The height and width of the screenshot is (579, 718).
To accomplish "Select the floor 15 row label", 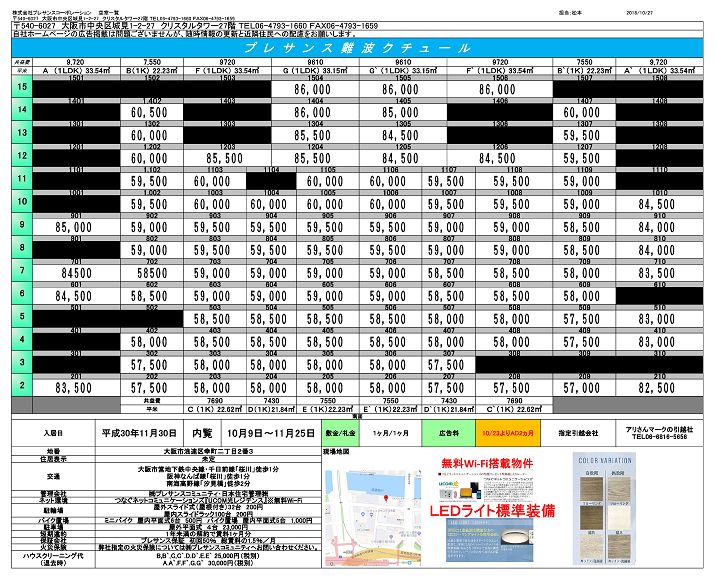I will (22, 87).
